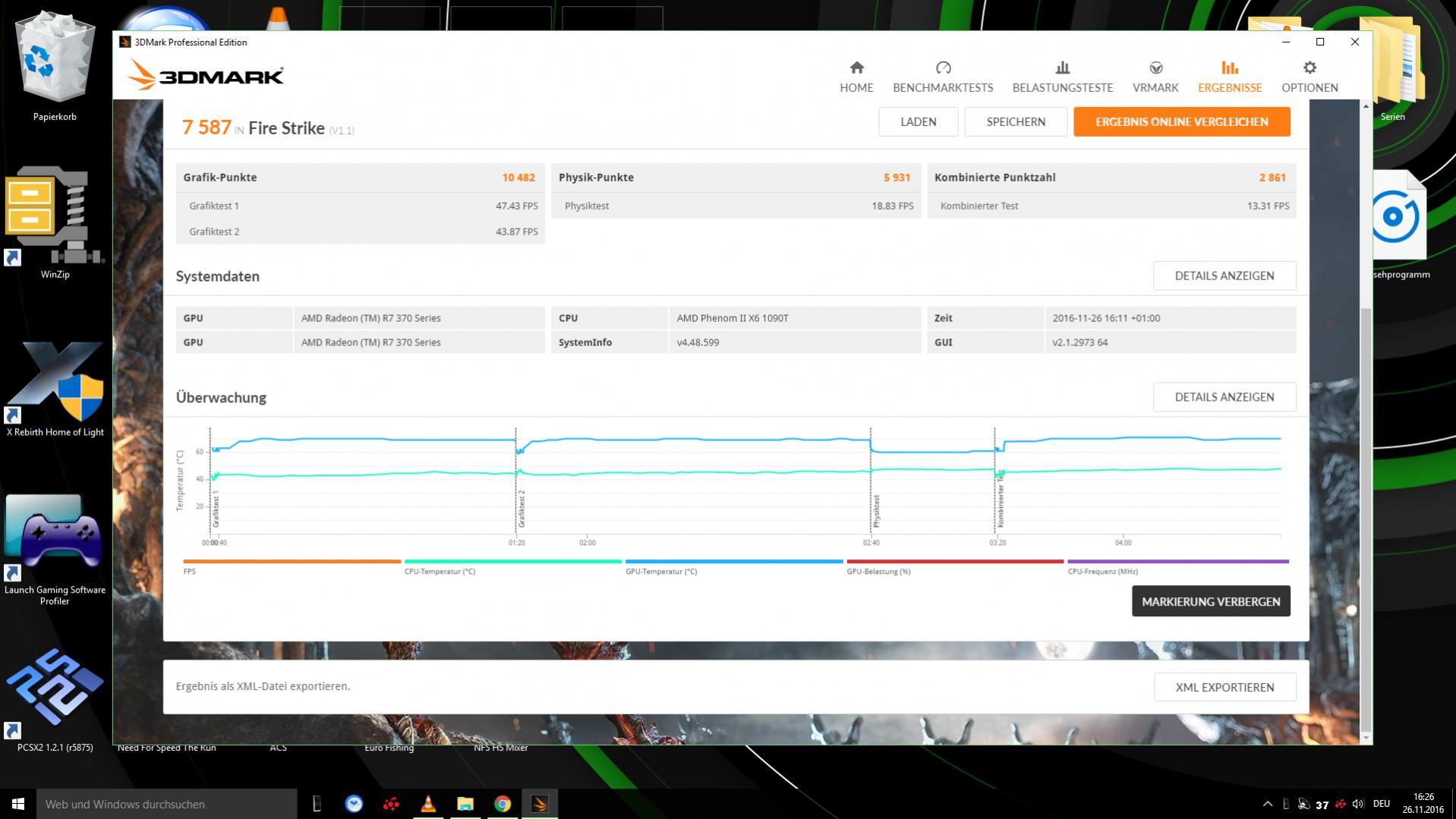
Task: Open File Explorer from taskbar
Action: (x=465, y=804)
